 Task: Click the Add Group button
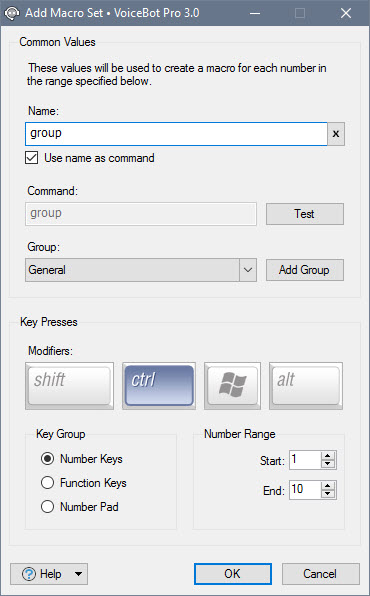tap(305, 270)
